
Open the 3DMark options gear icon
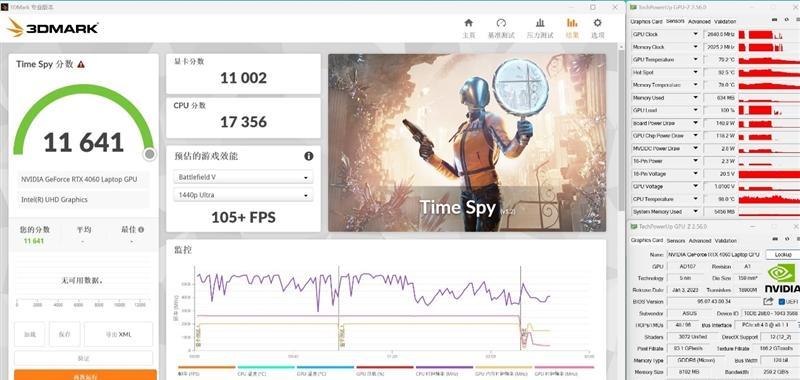[x=597, y=23]
